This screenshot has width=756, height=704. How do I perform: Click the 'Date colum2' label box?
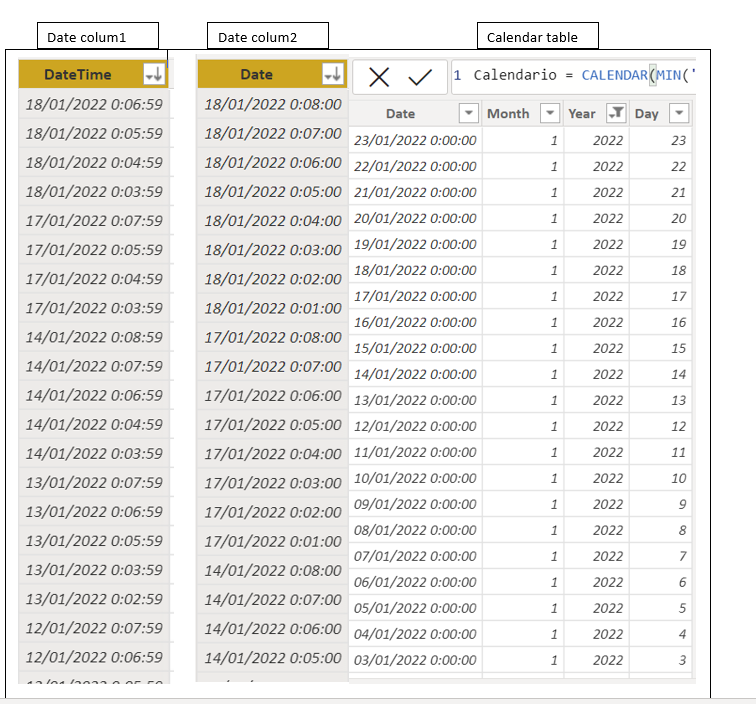click(x=268, y=36)
